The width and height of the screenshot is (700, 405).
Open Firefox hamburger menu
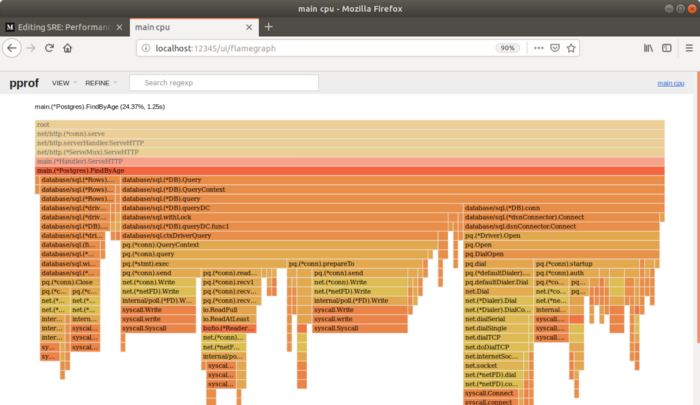point(689,48)
